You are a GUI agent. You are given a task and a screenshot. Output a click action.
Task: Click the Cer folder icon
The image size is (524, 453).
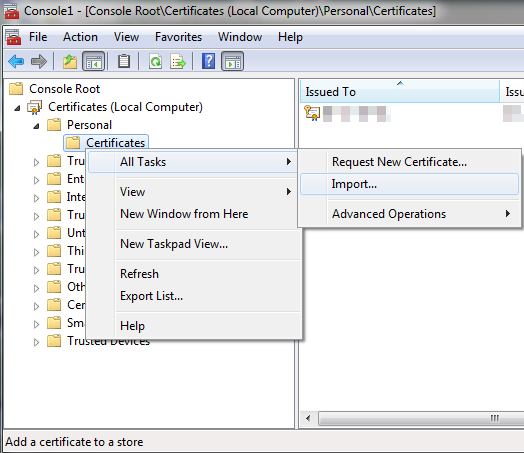[x=54, y=305]
